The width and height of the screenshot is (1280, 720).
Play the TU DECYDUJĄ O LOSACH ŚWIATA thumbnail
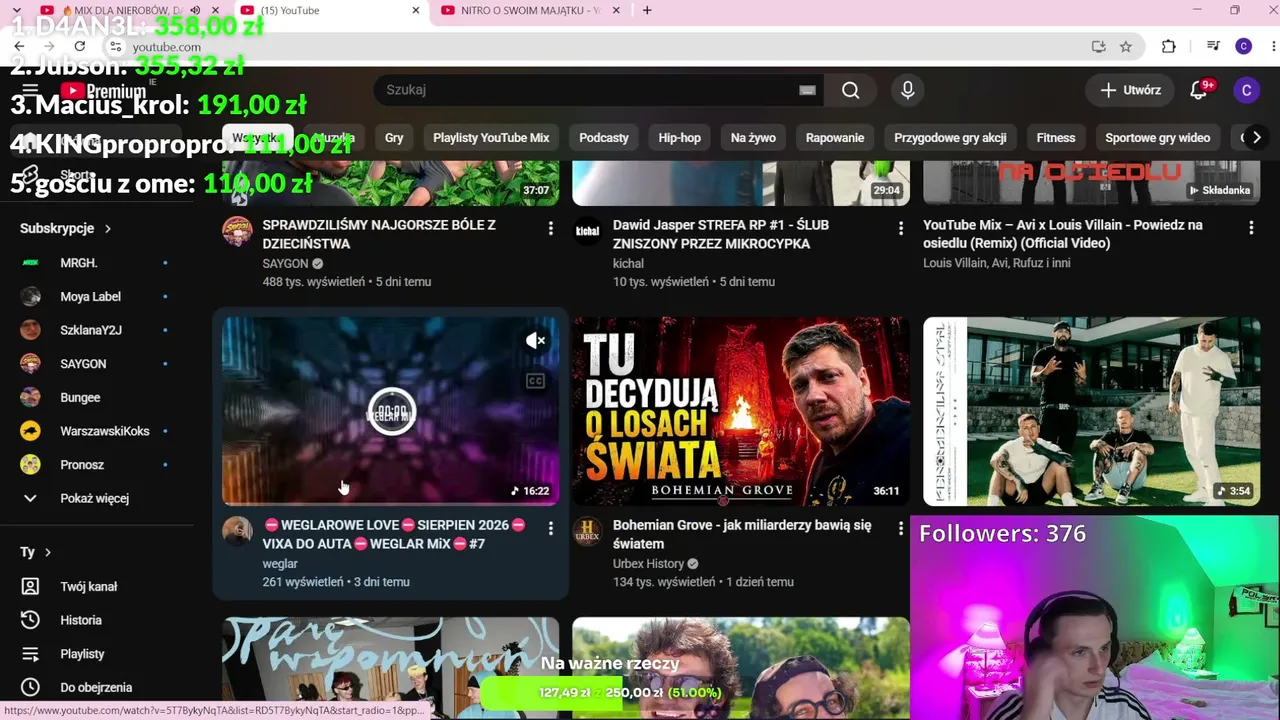pyautogui.click(x=741, y=411)
